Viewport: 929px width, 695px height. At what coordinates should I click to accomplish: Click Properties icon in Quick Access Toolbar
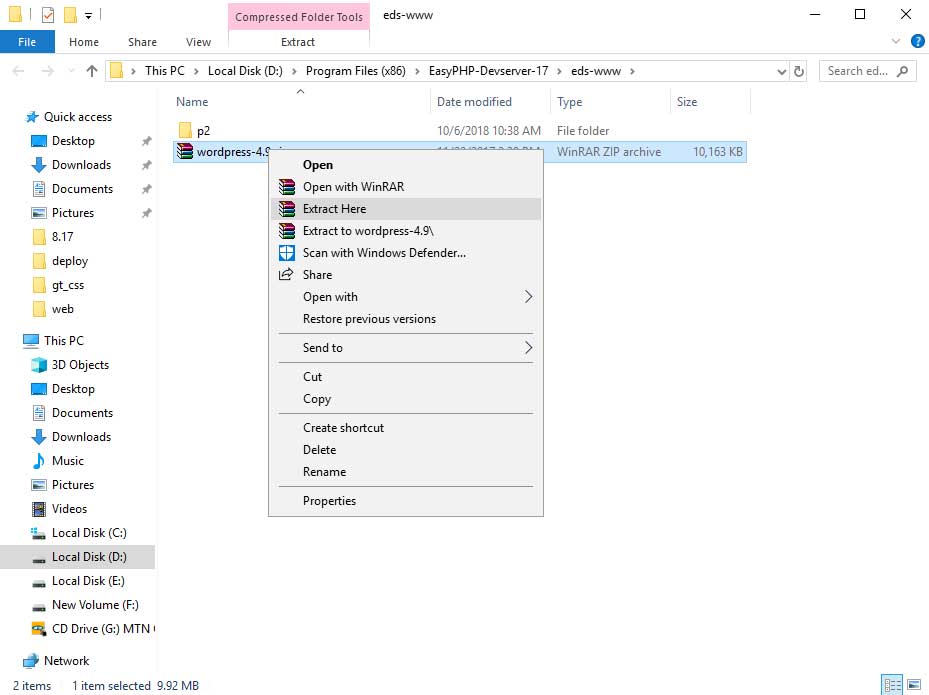pos(48,15)
